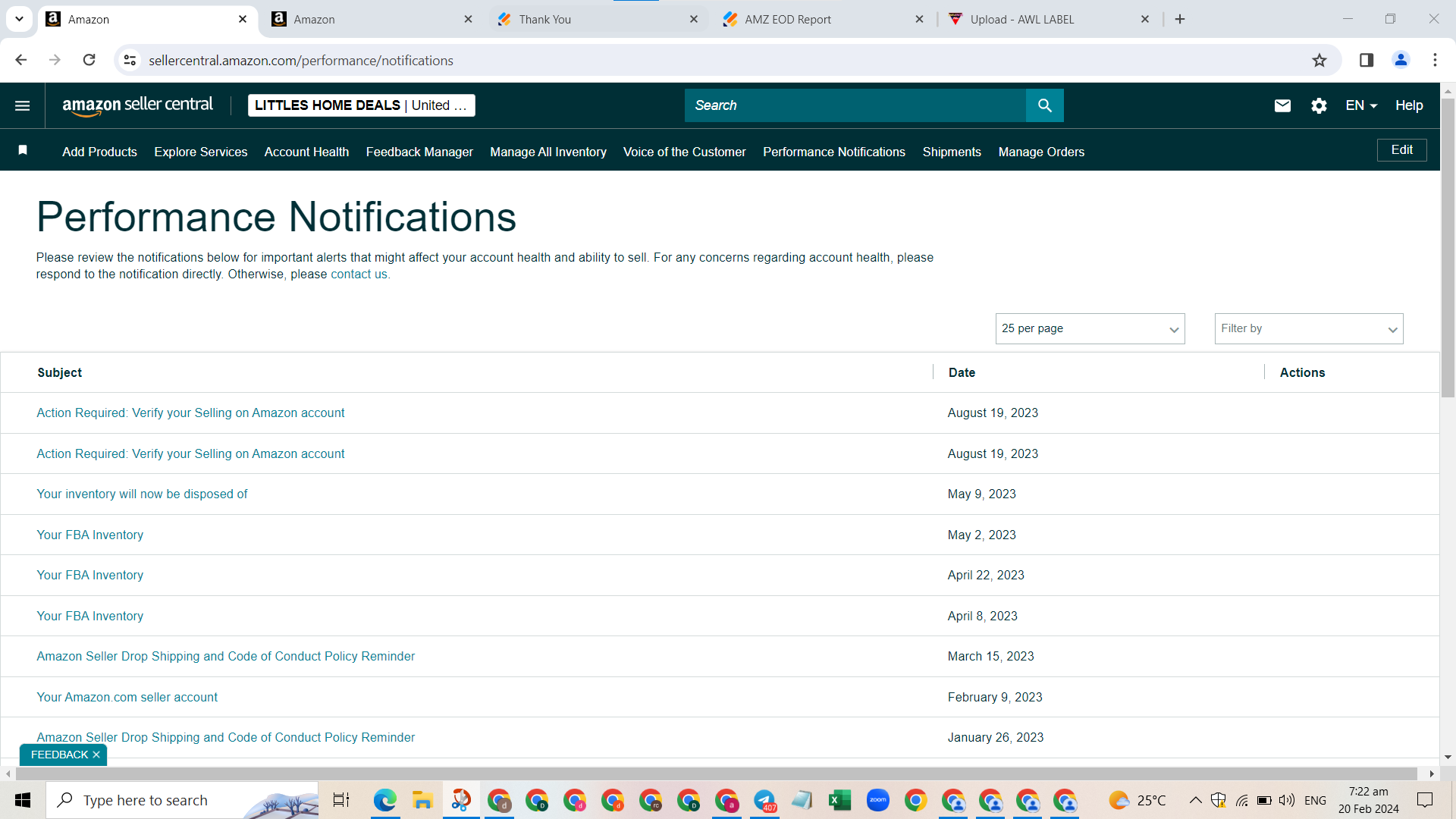Open the Chrome profile avatar
Screen dimensions: 1456x819
tap(1401, 61)
